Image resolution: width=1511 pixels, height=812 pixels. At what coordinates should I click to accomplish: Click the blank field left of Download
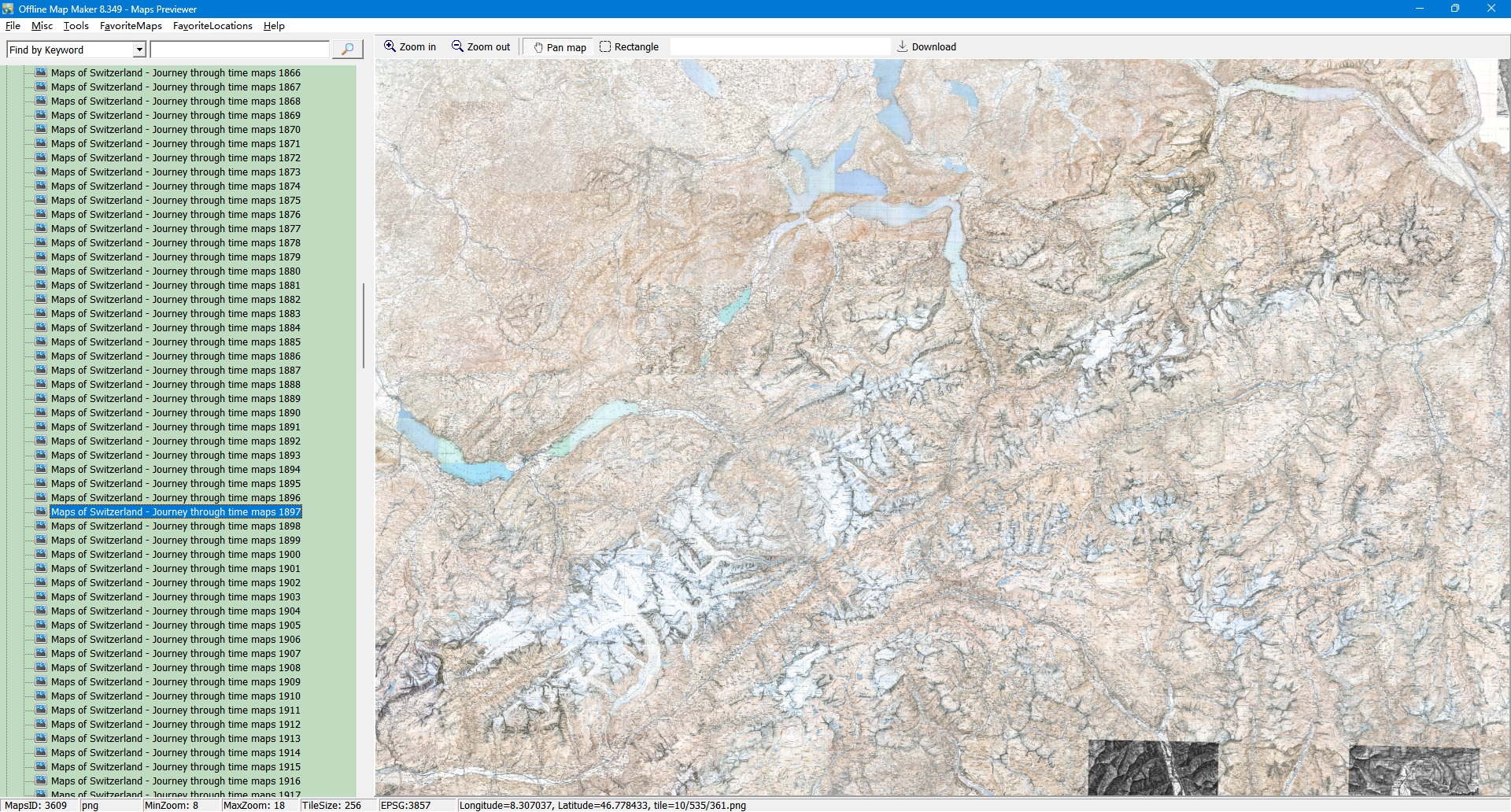tap(779, 46)
